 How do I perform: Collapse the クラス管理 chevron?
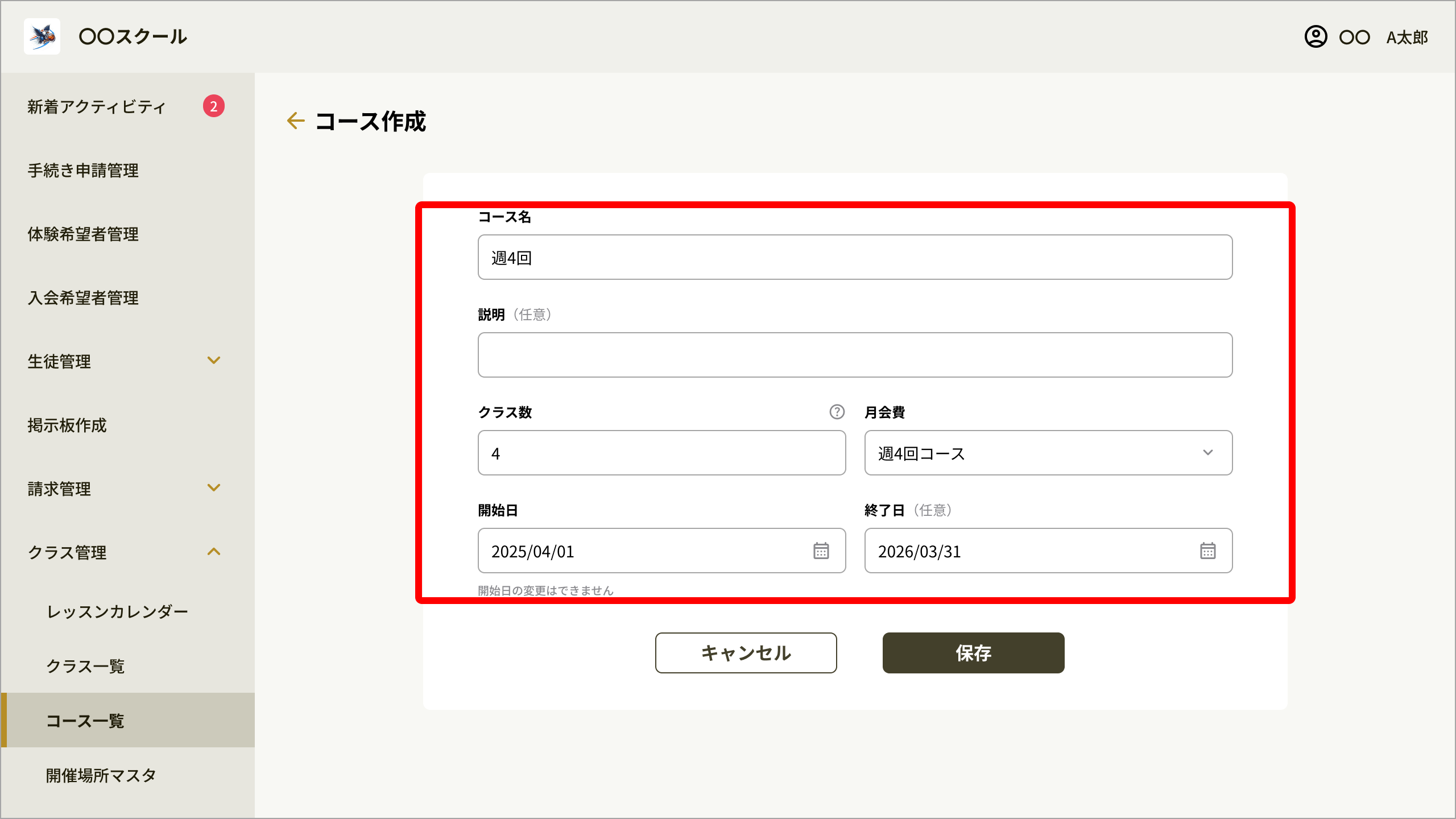click(x=214, y=552)
